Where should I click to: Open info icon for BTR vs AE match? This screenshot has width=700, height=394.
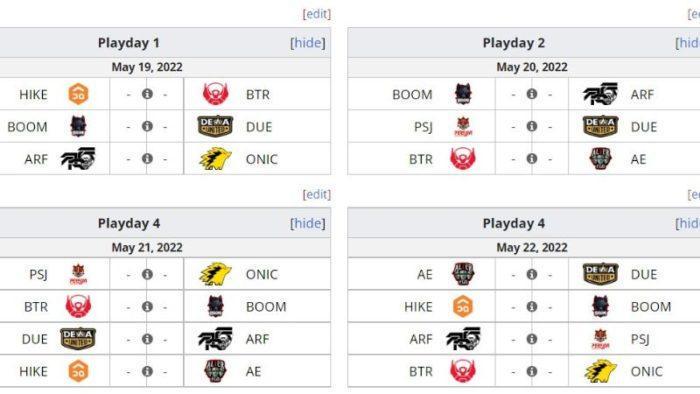pos(532,159)
